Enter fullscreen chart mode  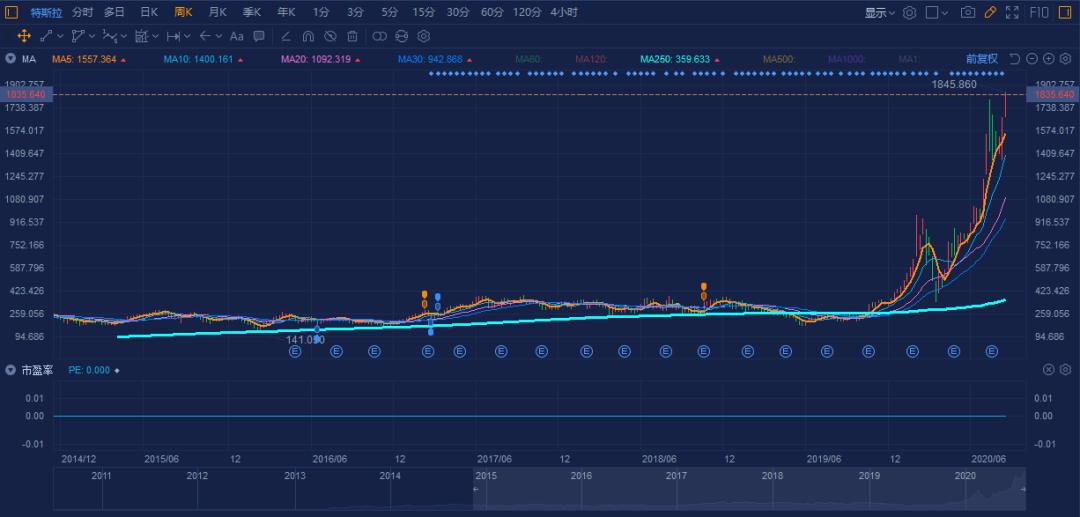click(x=1012, y=13)
